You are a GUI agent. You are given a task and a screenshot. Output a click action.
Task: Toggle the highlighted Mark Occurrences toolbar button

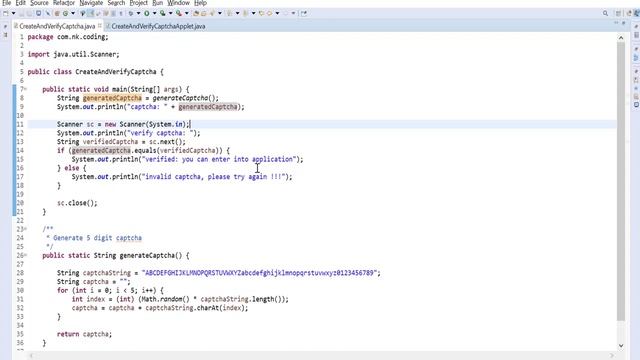(90, 13)
